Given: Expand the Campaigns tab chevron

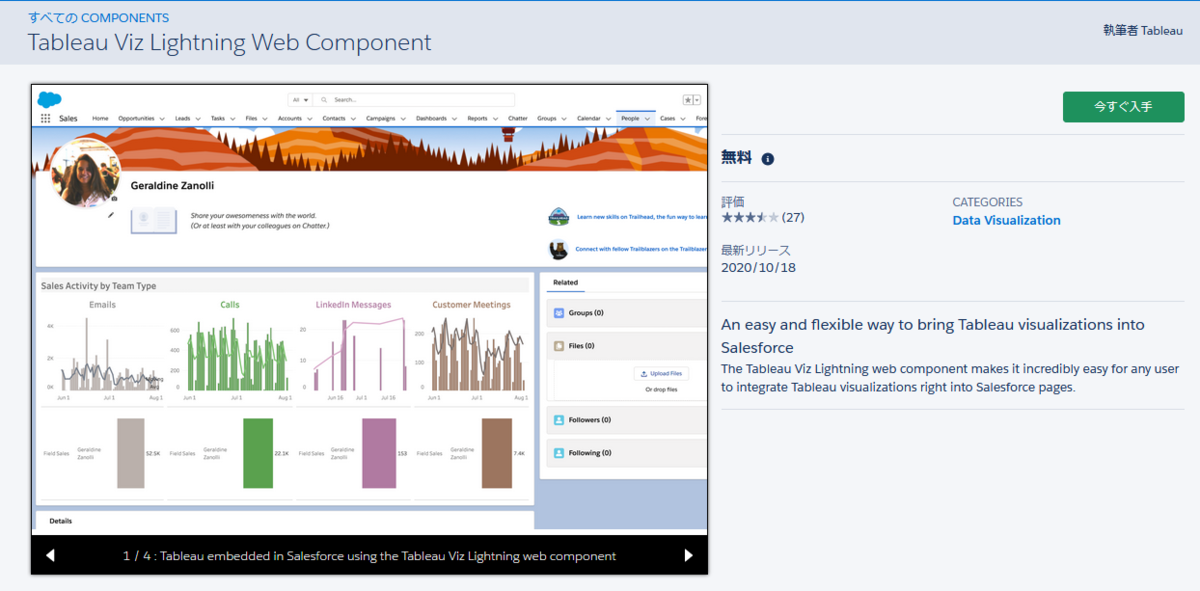Looking at the screenshot, I should (x=402, y=119).
